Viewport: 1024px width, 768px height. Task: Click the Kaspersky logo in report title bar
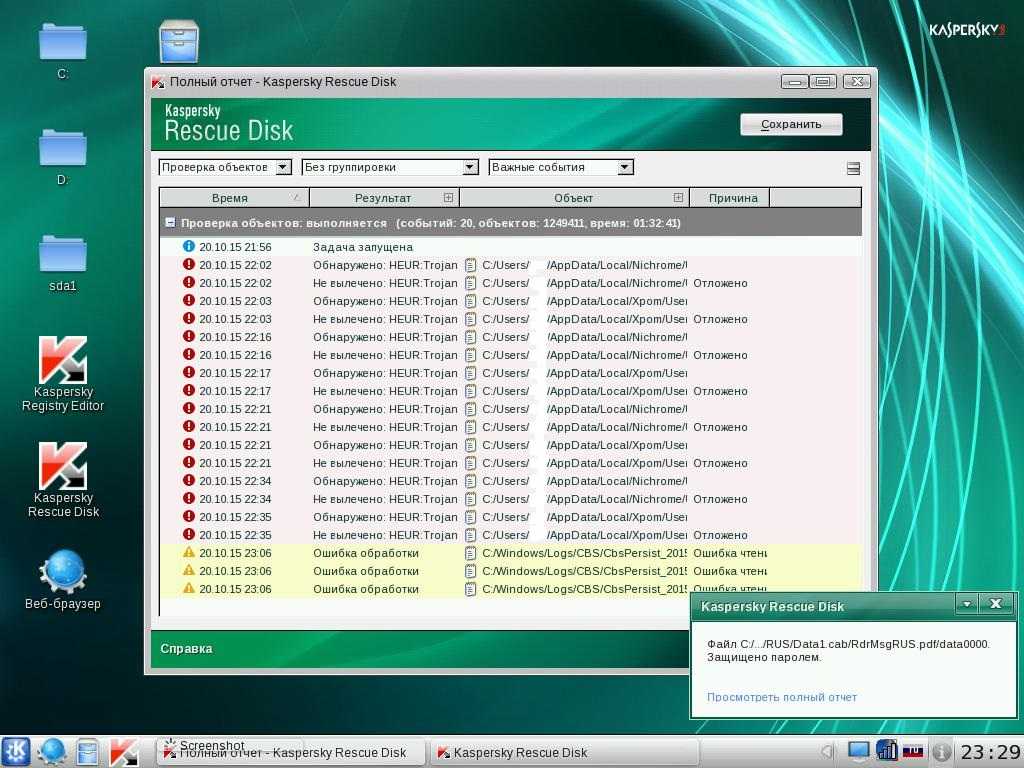coord(158,82)
